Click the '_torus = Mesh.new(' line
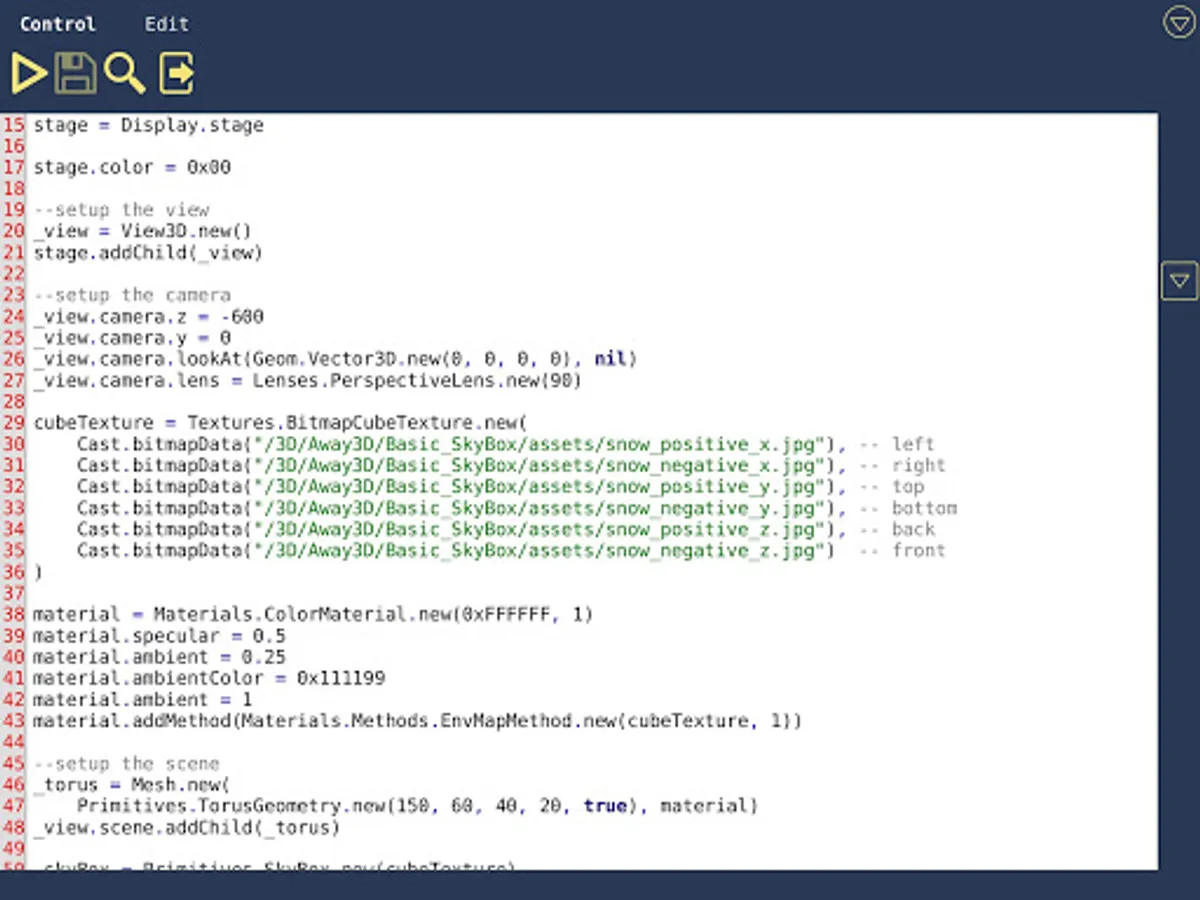Screen dimensions: 1200x900 pos(132,785)
